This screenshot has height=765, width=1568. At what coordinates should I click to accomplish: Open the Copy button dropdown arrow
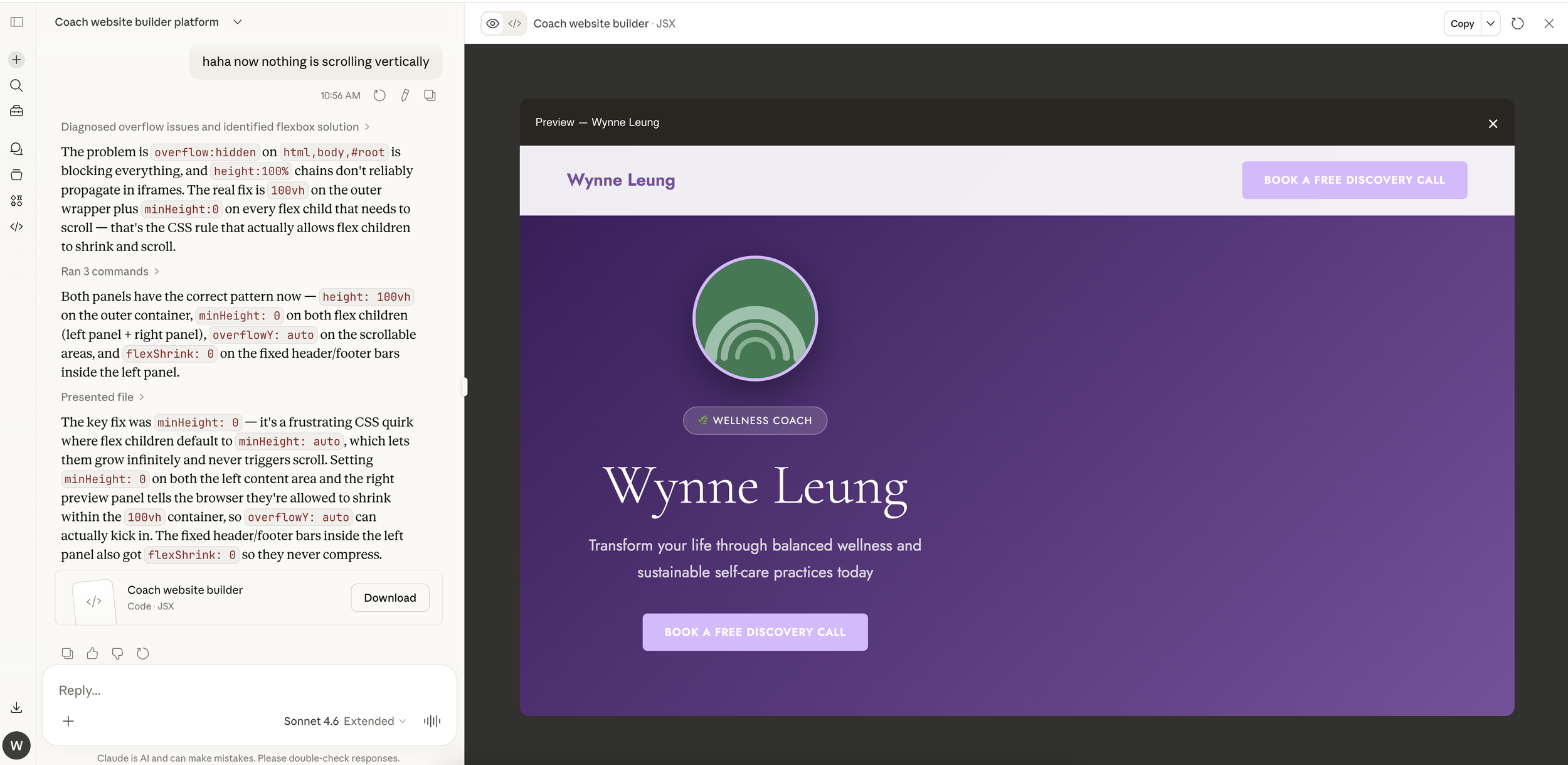tap(1491, 23)
